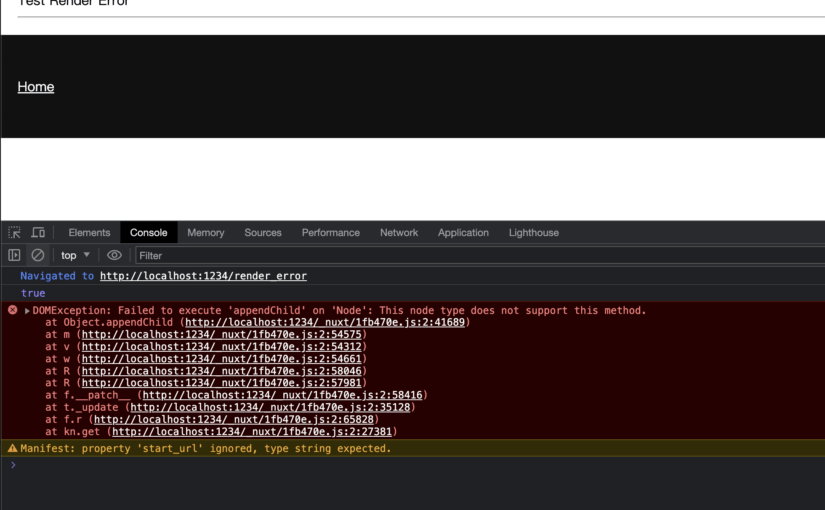Click the Home link on the page
The width and height of the screenshot is (825, 510).
36,87
